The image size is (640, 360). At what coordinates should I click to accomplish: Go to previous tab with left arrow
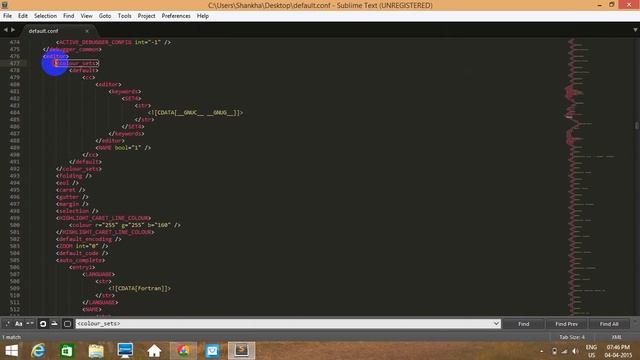click(6, 30)
